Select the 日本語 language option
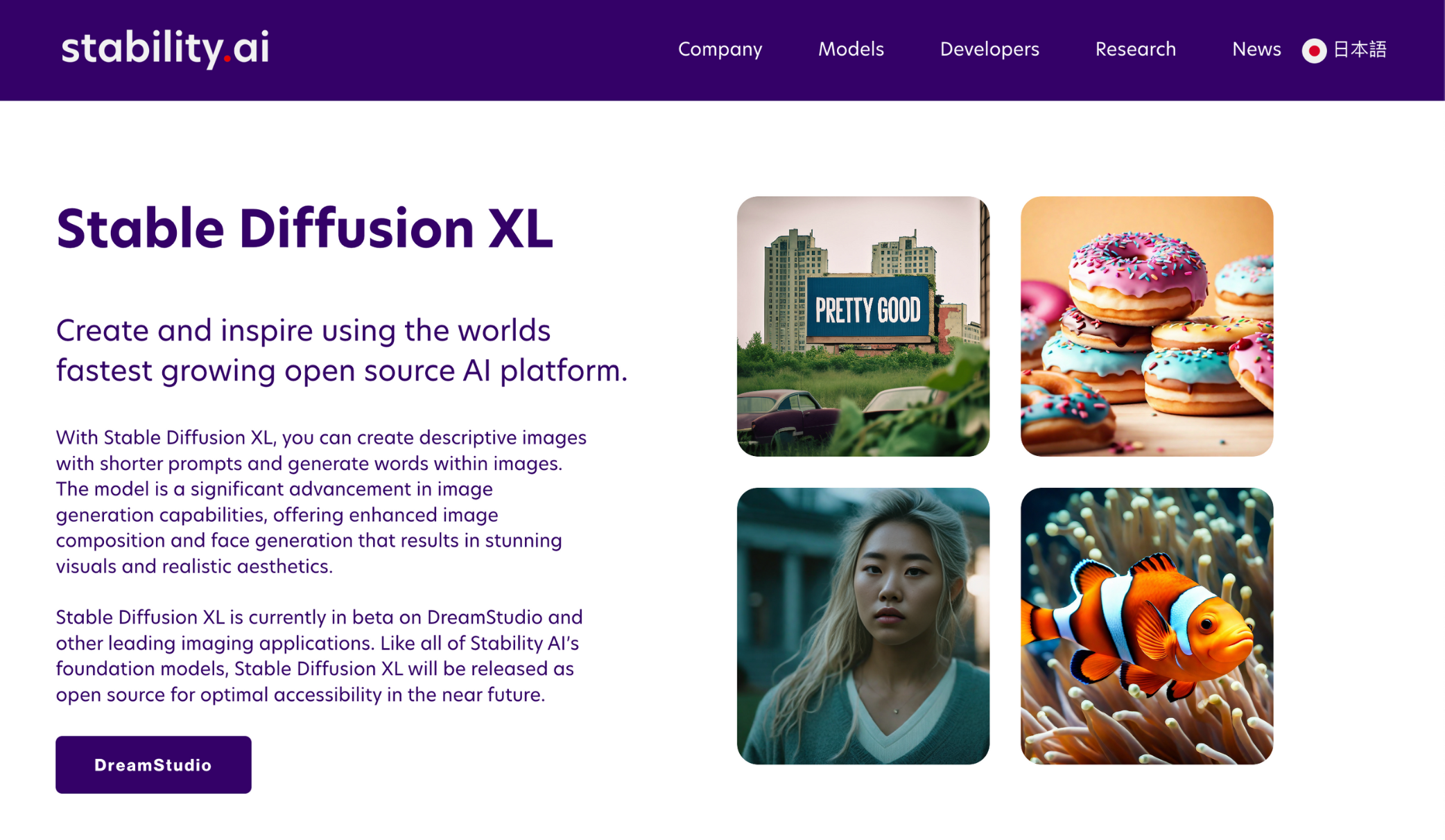Screen dimensions: 1445x840 (x=1360, y=50)
